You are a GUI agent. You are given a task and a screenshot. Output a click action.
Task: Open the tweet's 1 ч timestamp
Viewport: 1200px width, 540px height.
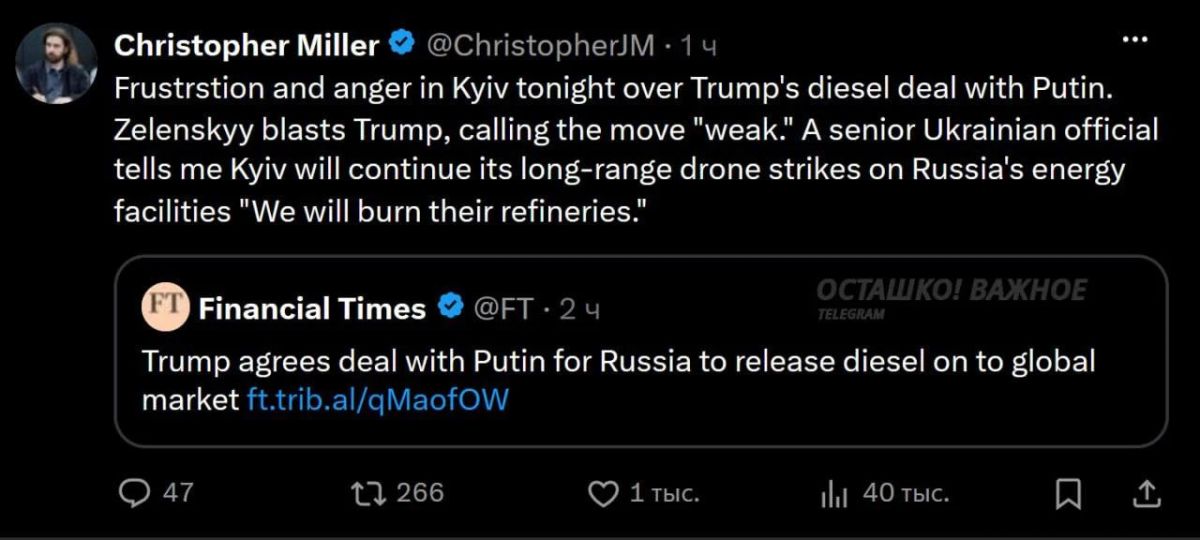(x=699, y=45)
